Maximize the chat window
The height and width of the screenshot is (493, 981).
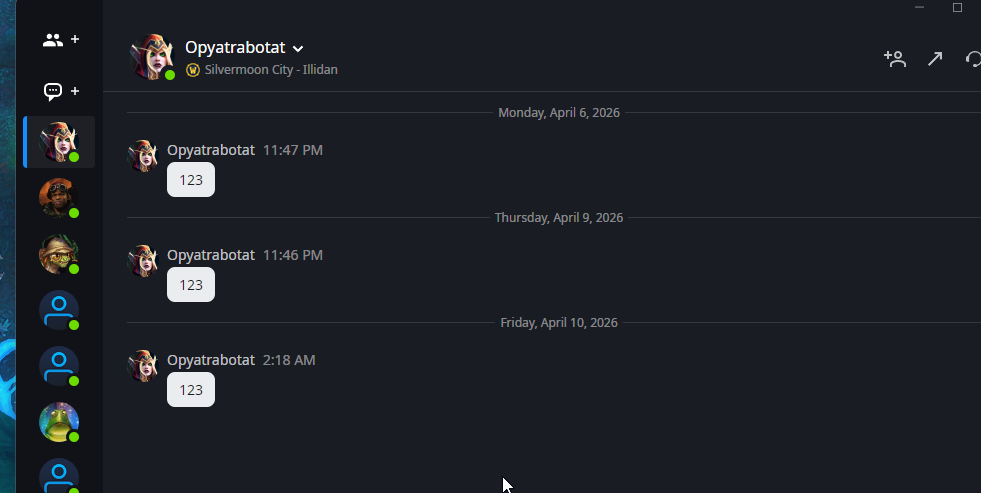(957, 8)
